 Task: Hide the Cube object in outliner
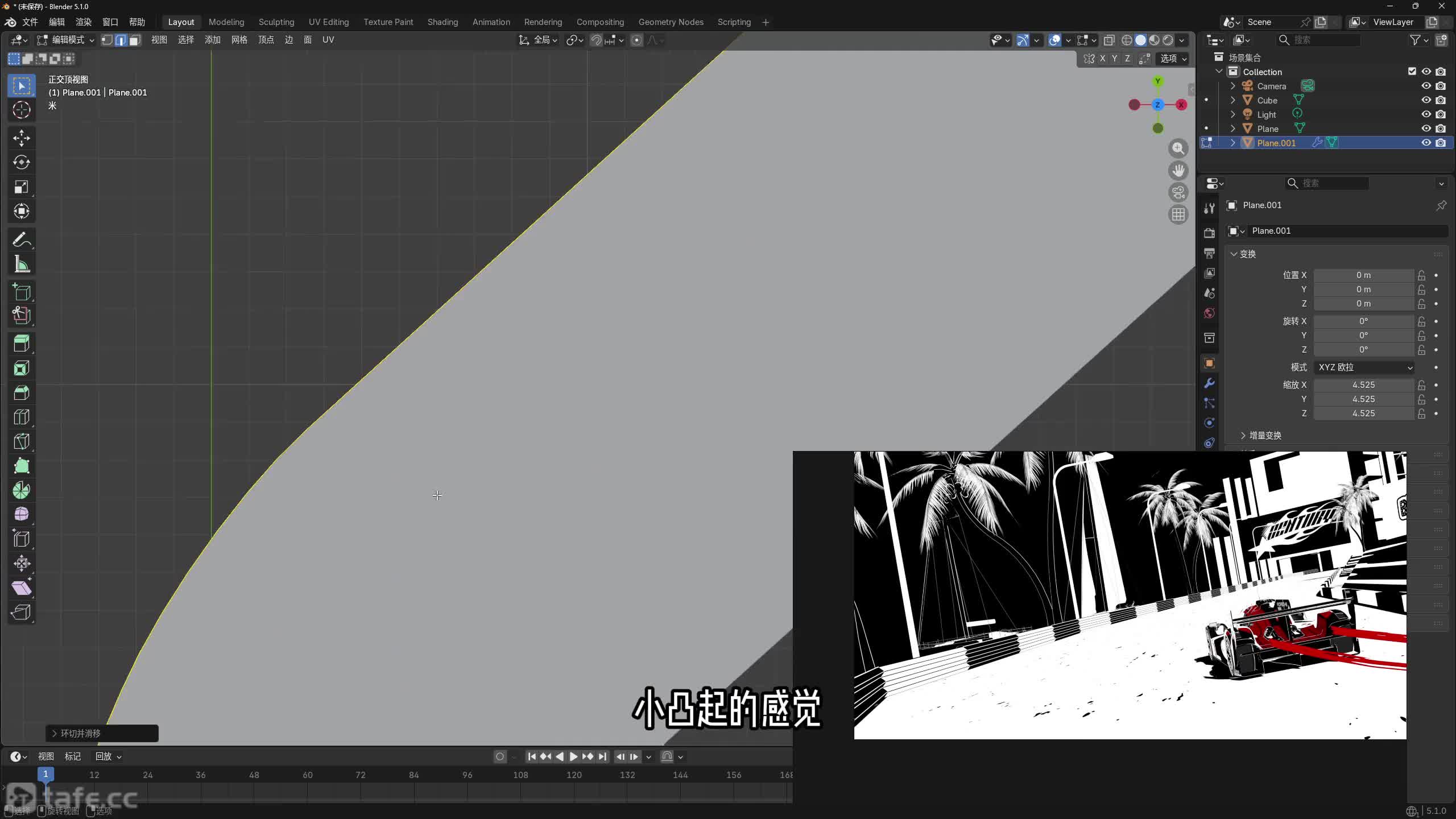click(x=1426, y=100)
